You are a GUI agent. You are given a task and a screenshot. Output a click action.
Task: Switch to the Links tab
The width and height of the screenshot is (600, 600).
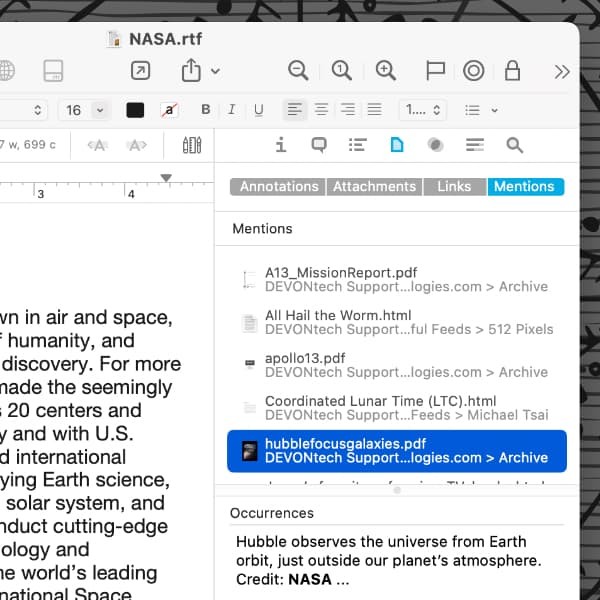[454, 187]
